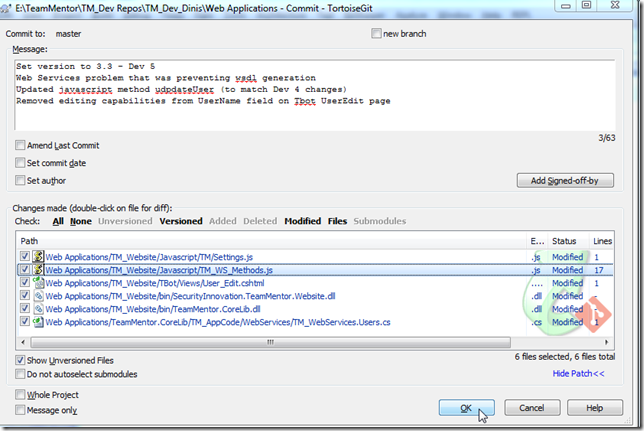Uncheck User_Edit.cshtml file checkbox
The width and height of the screenshot is (644, 431).
pos(25,283)
